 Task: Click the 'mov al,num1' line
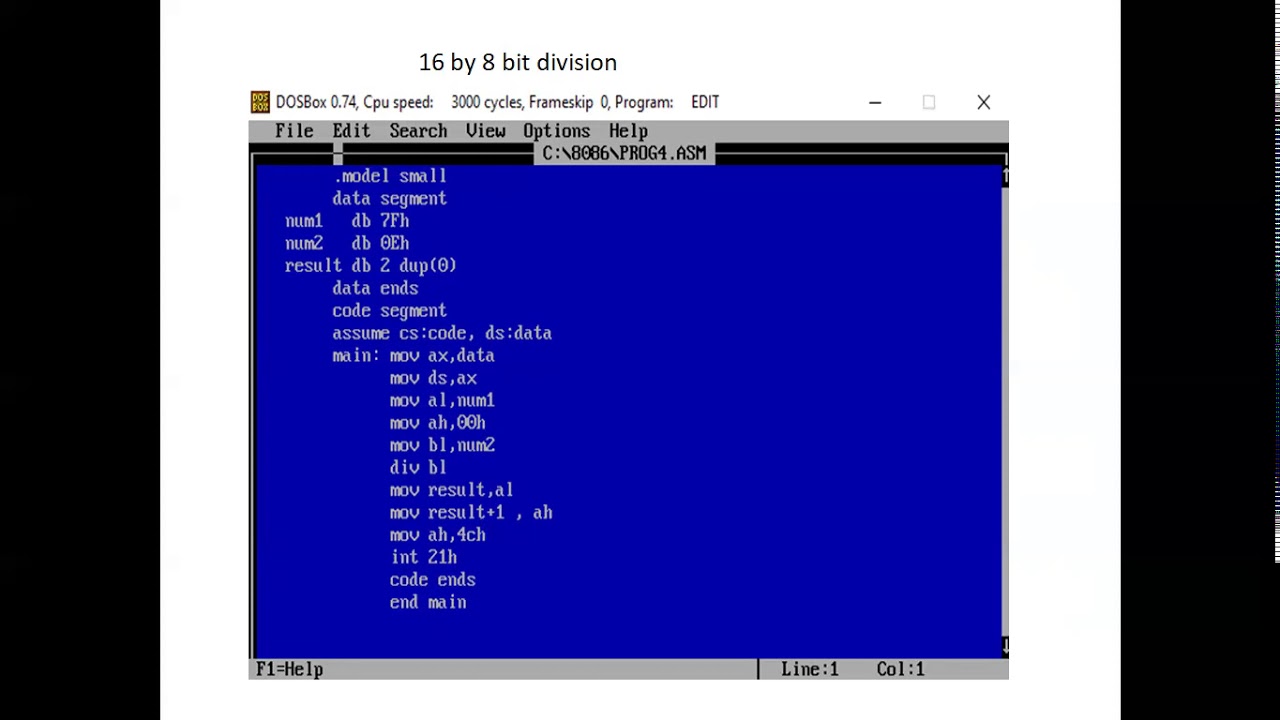(x=442, y=401)
